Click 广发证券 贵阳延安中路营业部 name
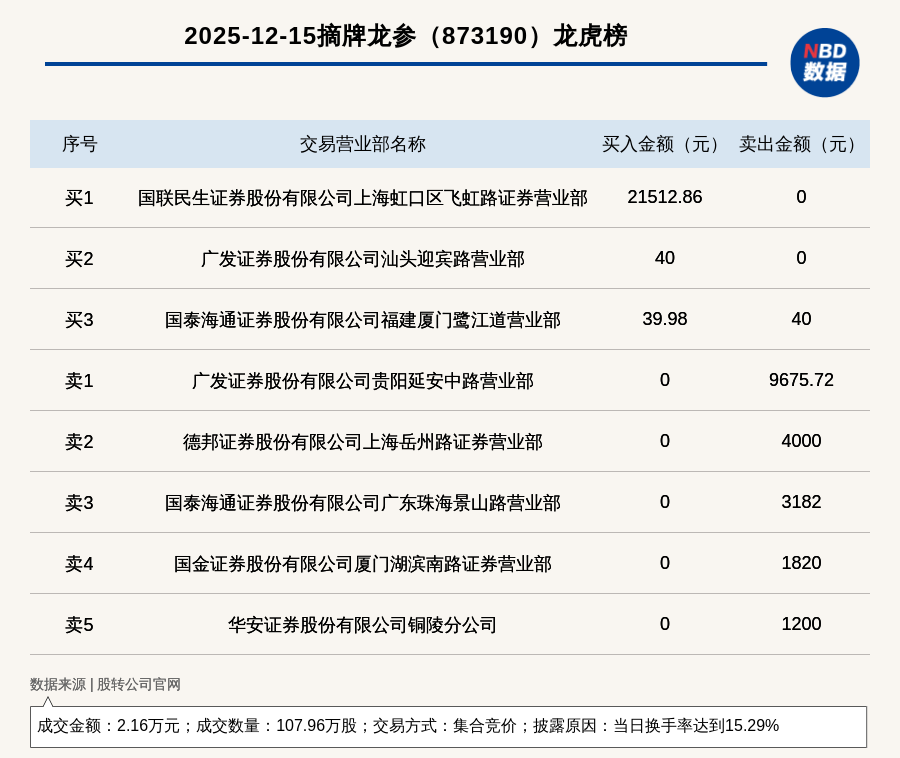 (362, 381)
